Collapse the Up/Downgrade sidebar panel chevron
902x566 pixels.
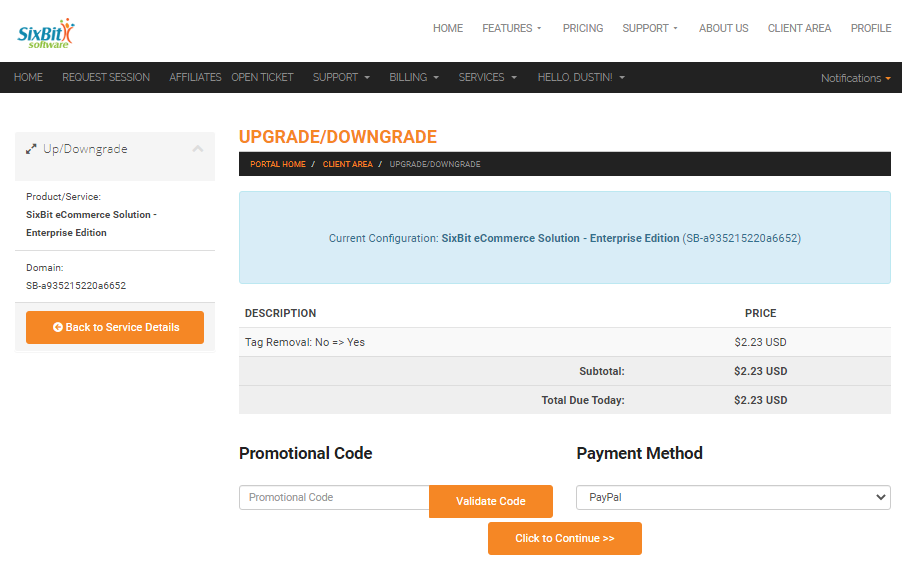coord(198,149)
